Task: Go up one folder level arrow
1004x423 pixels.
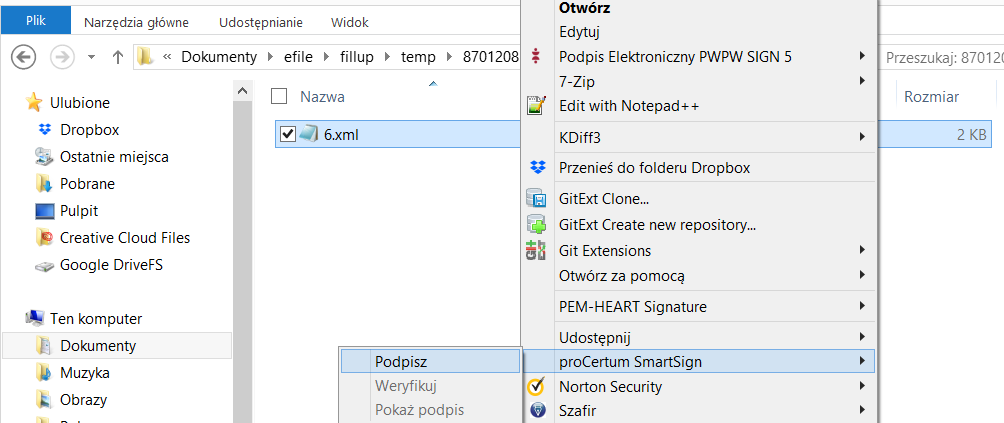Action: coord(117,57)
